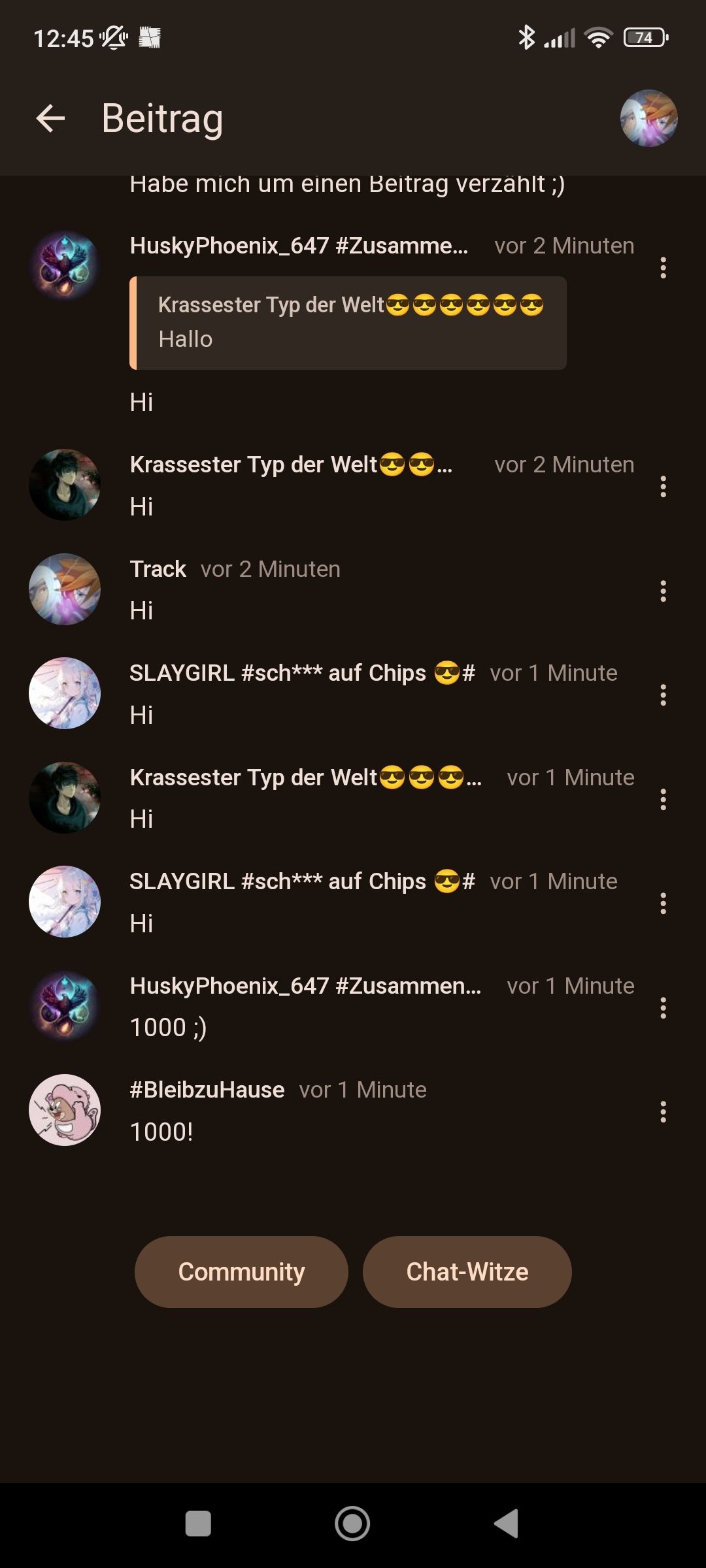Open the quoted "Hallo" message block

click(348, 323)
